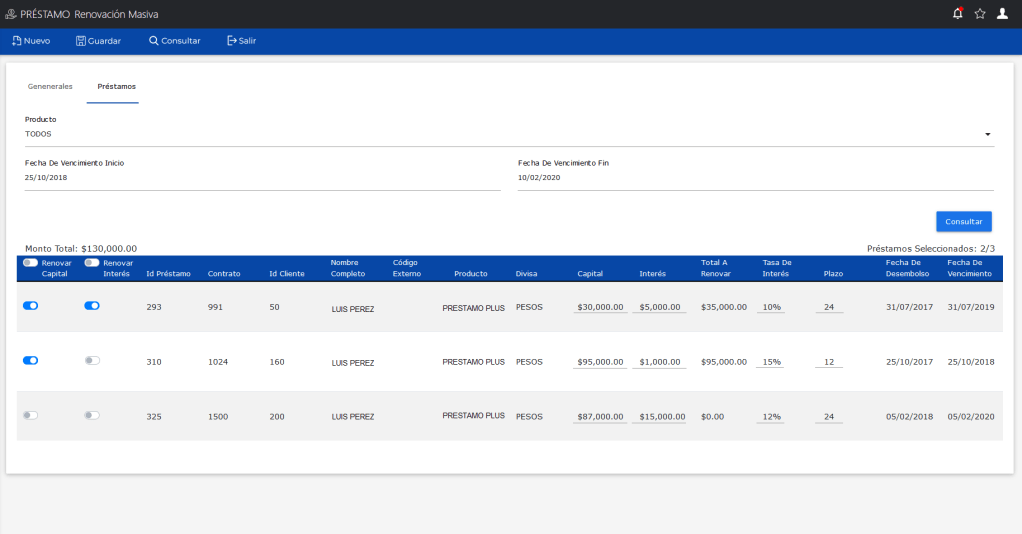Enable Renovar Interés for loan 310
Image resolution: width=1022 pixels, height=534 pixels.
(x=92, y=360)
